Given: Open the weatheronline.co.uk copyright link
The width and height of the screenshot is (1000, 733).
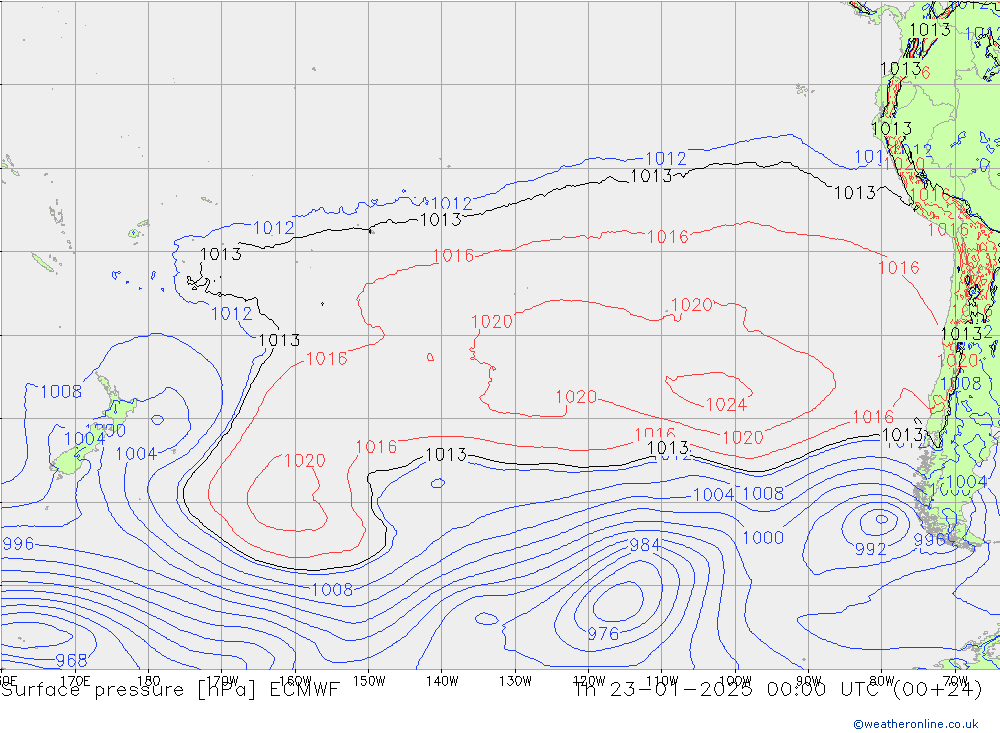Looking at the screenshot, I should tap(916, 724).
